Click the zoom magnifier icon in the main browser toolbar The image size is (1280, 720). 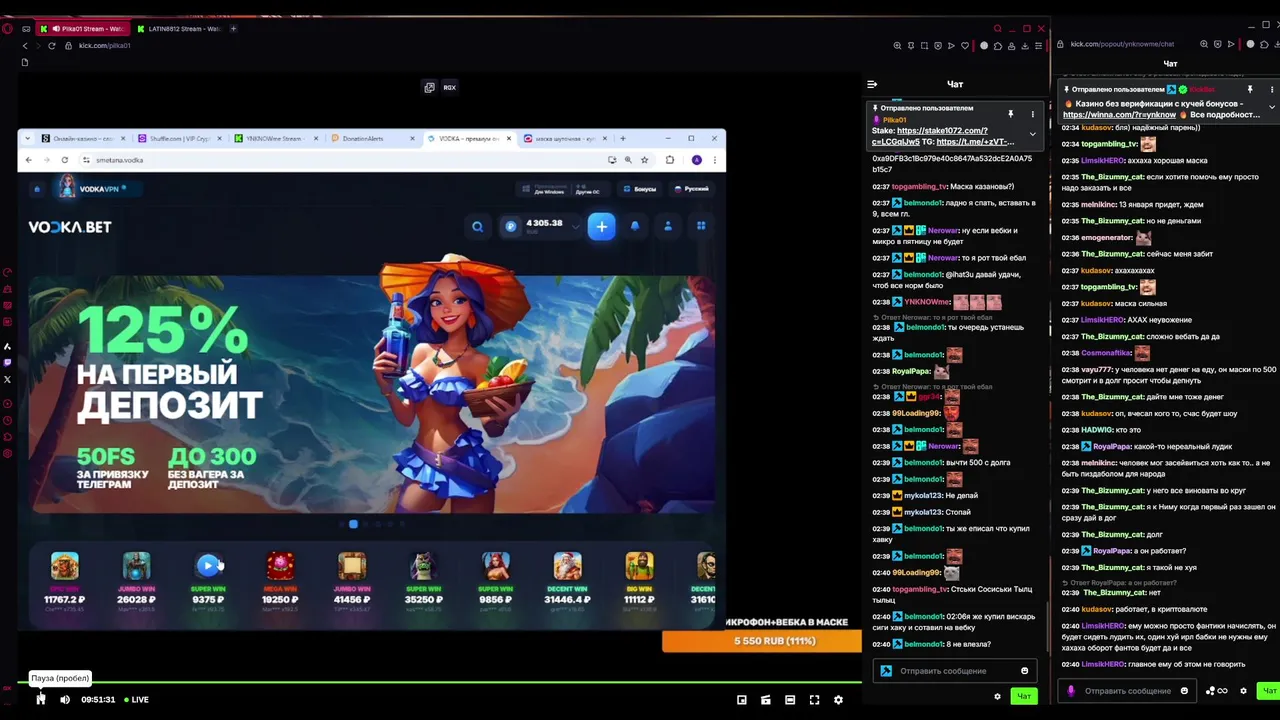tap(897, 46)
